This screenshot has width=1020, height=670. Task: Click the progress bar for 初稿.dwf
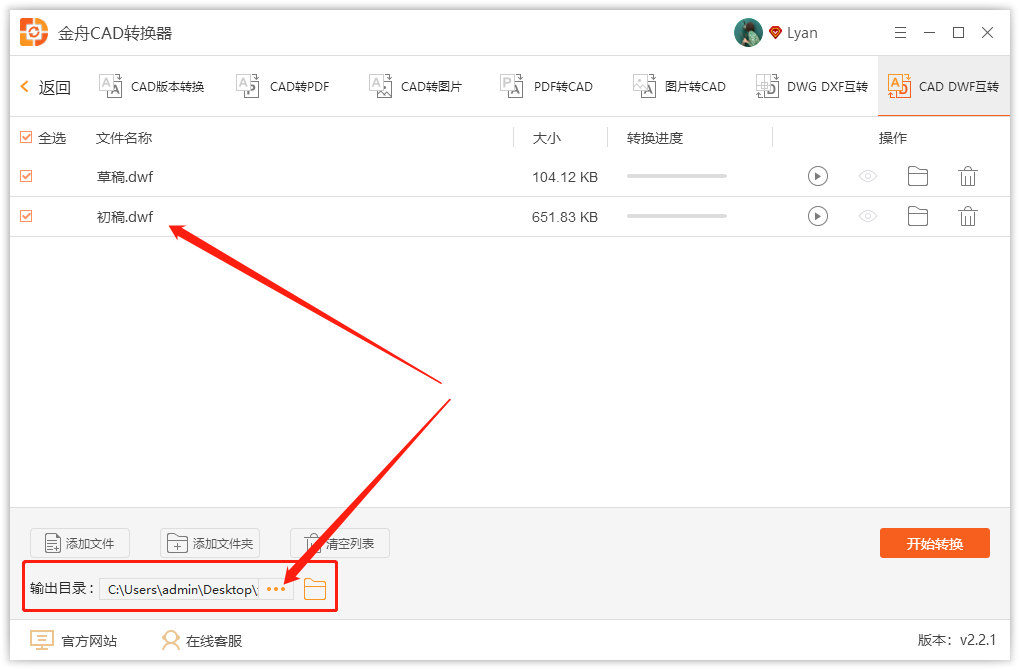[676, 216]
